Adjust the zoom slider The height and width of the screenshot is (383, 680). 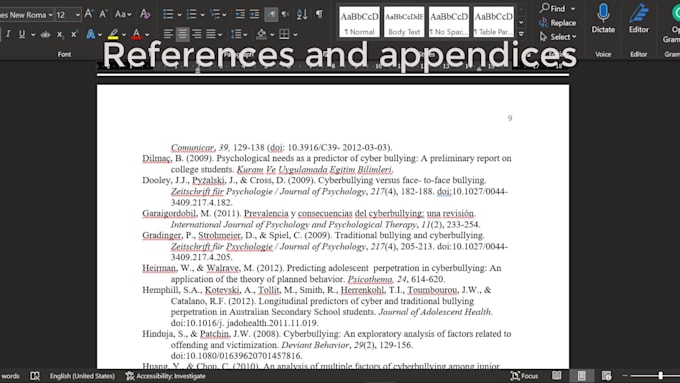(660, 376)
